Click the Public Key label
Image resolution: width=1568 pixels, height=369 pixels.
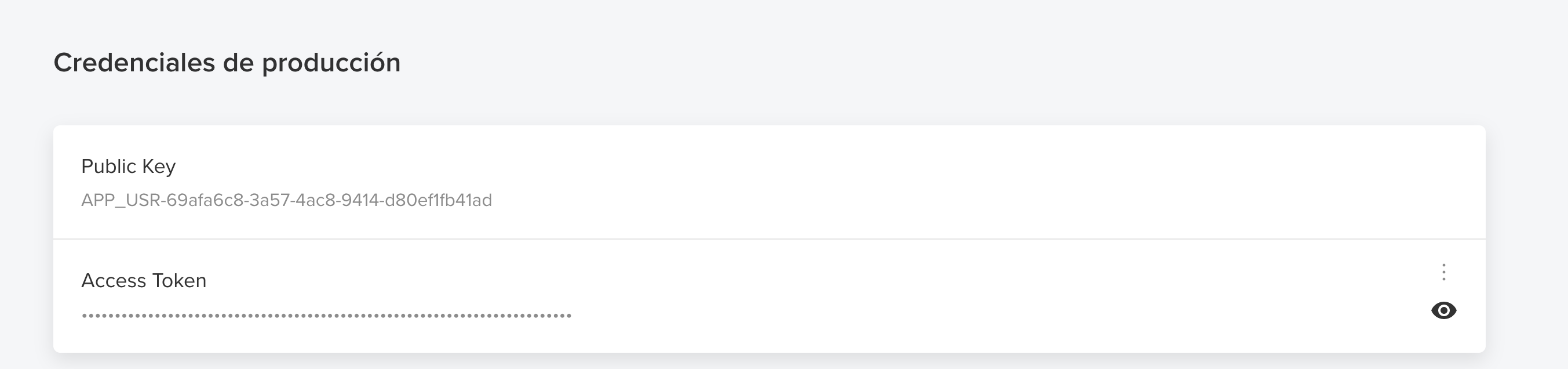click(129, 167)
